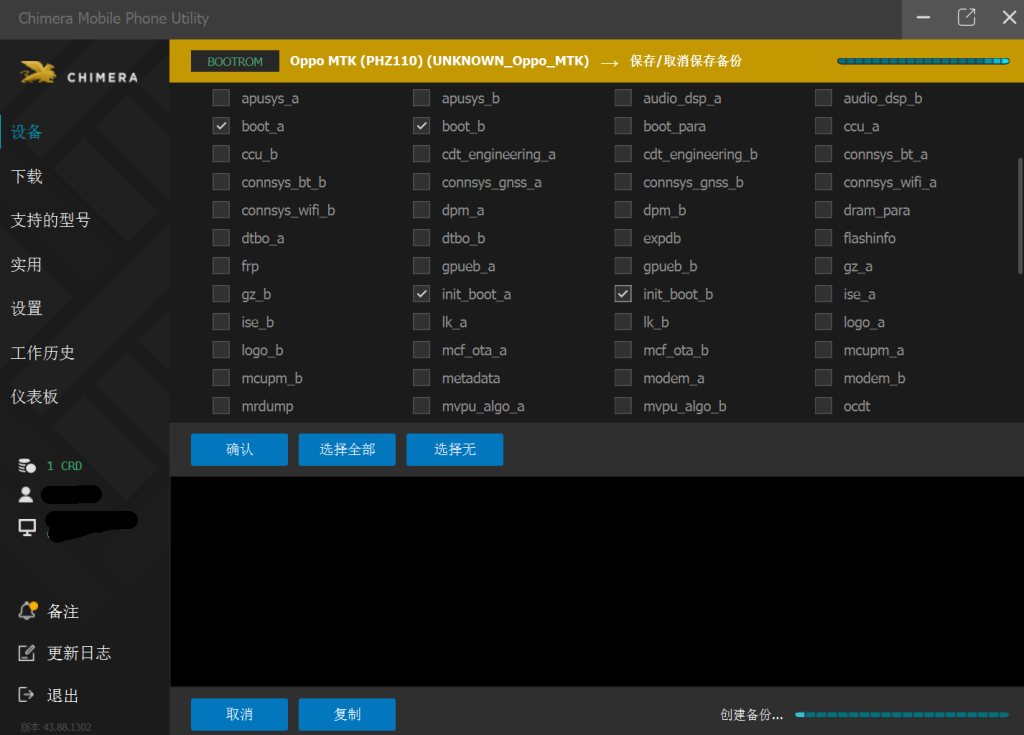
Task: Check the logo_a checkbox
Action: [824, 322]
